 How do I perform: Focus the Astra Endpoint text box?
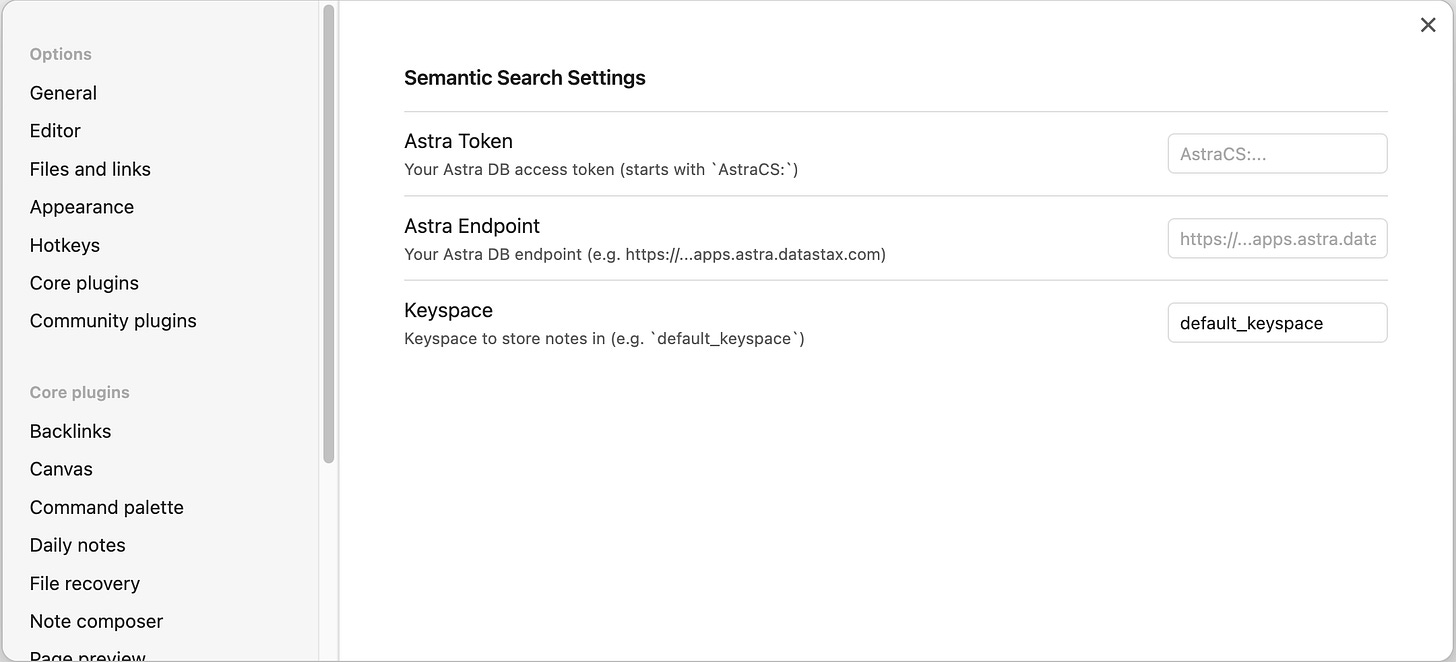click(x=1277, y=239)
